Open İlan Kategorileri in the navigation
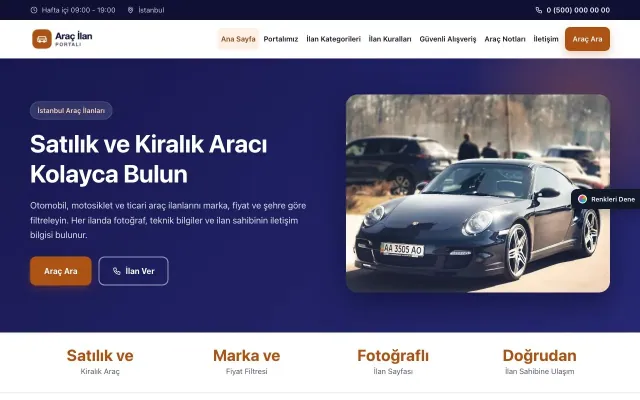This screenshot has height=400, width=640. [333, 39]
